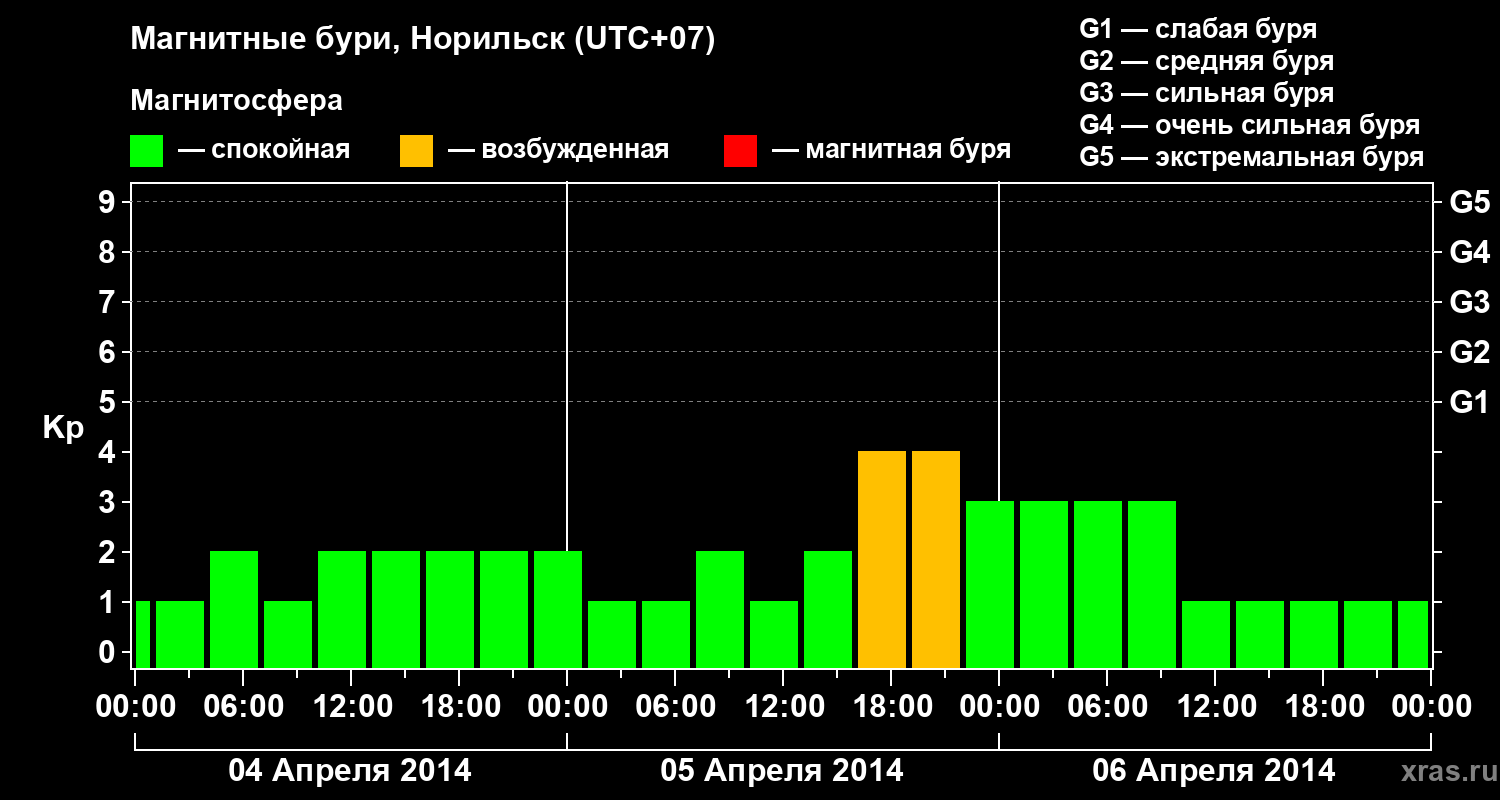Click 'G2 — средняя буря' legend line

(x=1207, y=61)
